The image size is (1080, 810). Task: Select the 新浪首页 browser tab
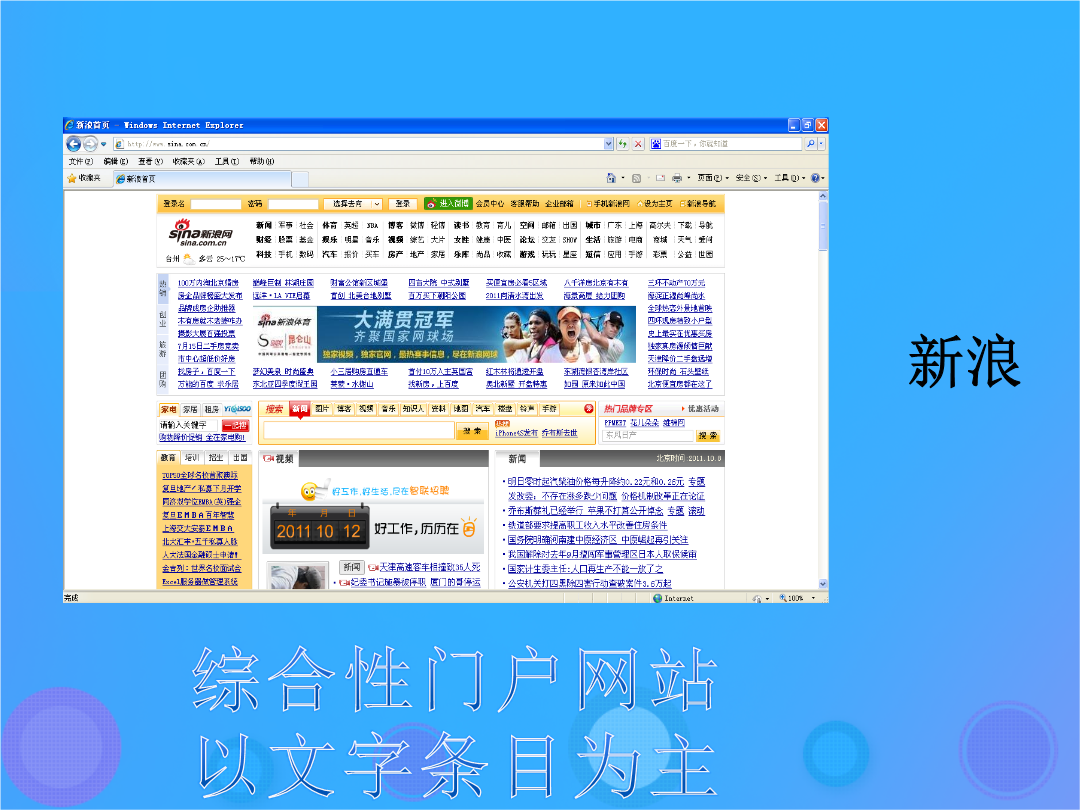coord(201,179)
